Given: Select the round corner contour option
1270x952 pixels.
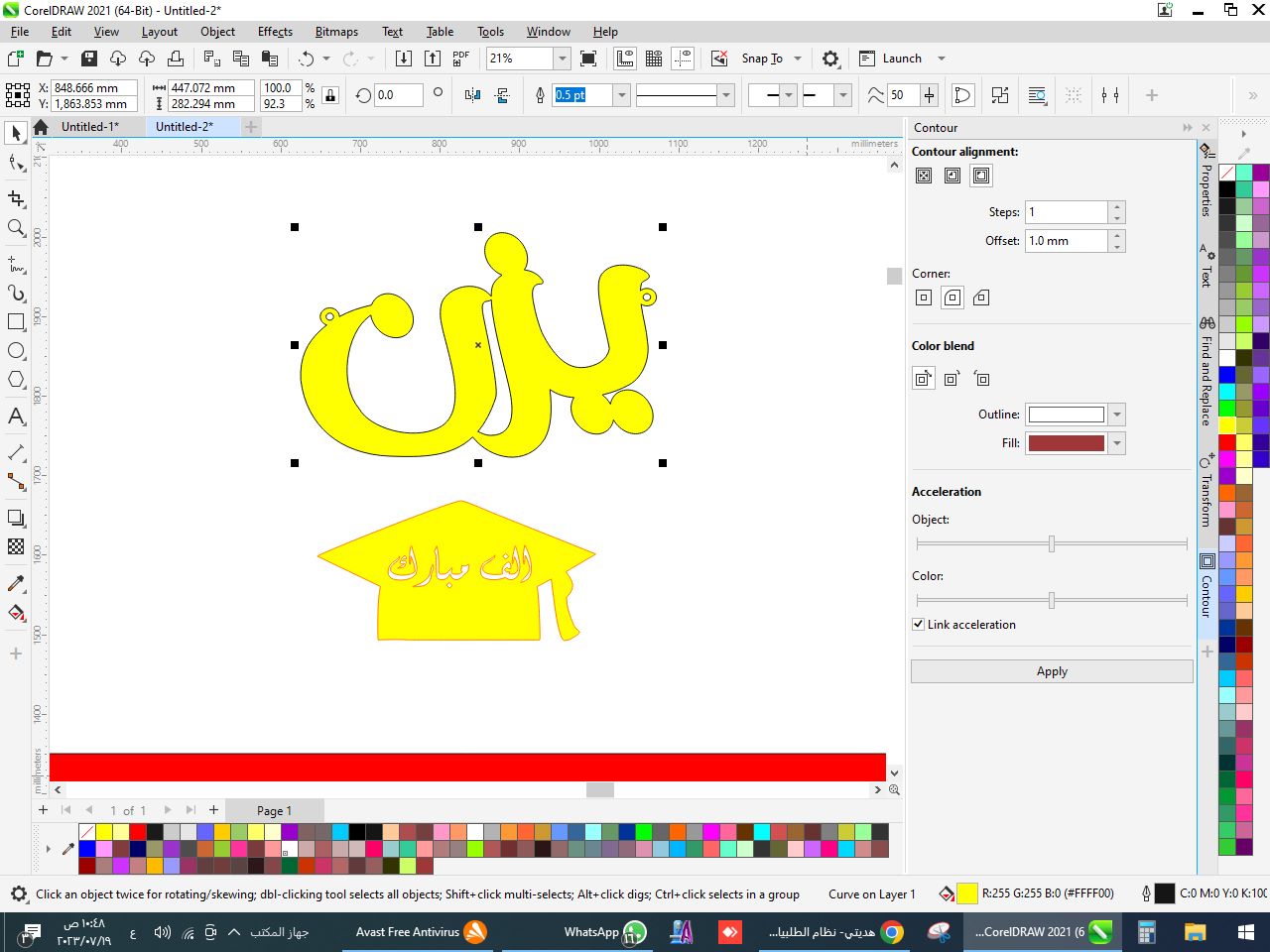Looking at the screenshot, I should pyautogui.click(x=952, y=297).
